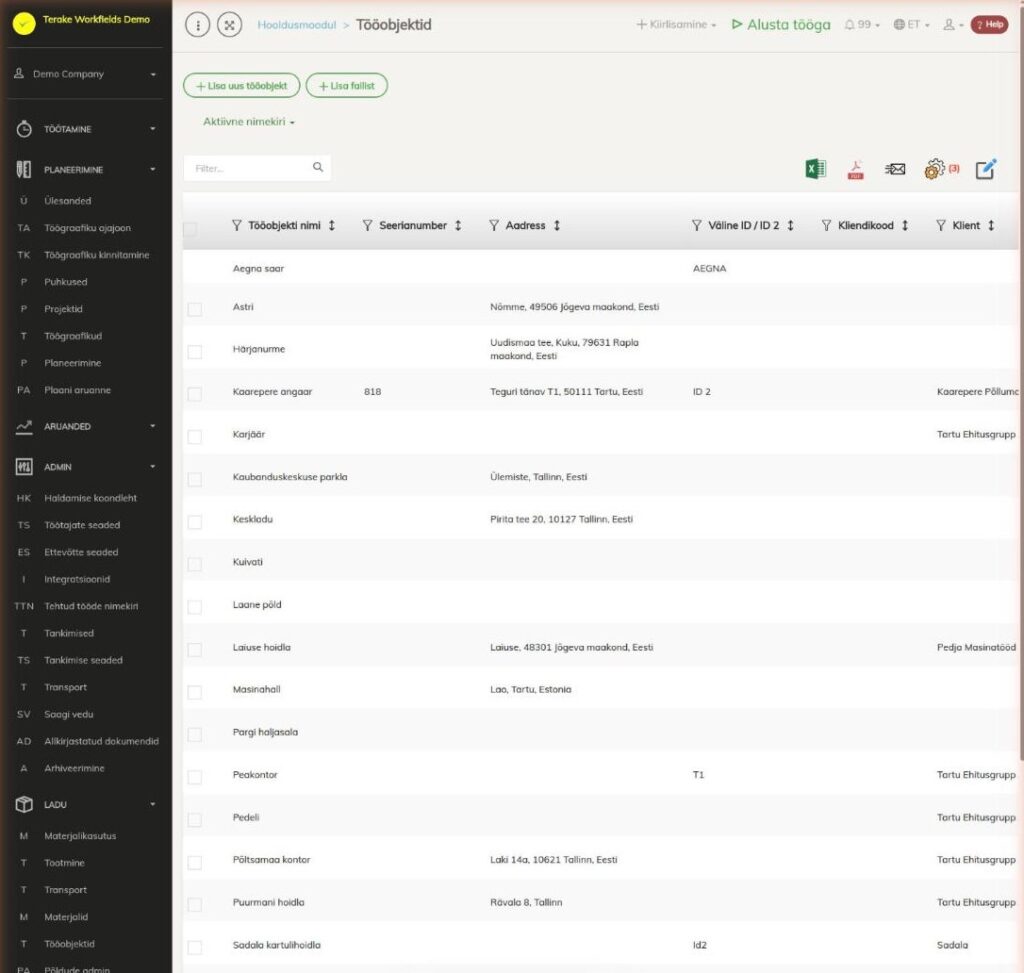
Task: Open the column settings gear icon
Action: coord(935,169)
